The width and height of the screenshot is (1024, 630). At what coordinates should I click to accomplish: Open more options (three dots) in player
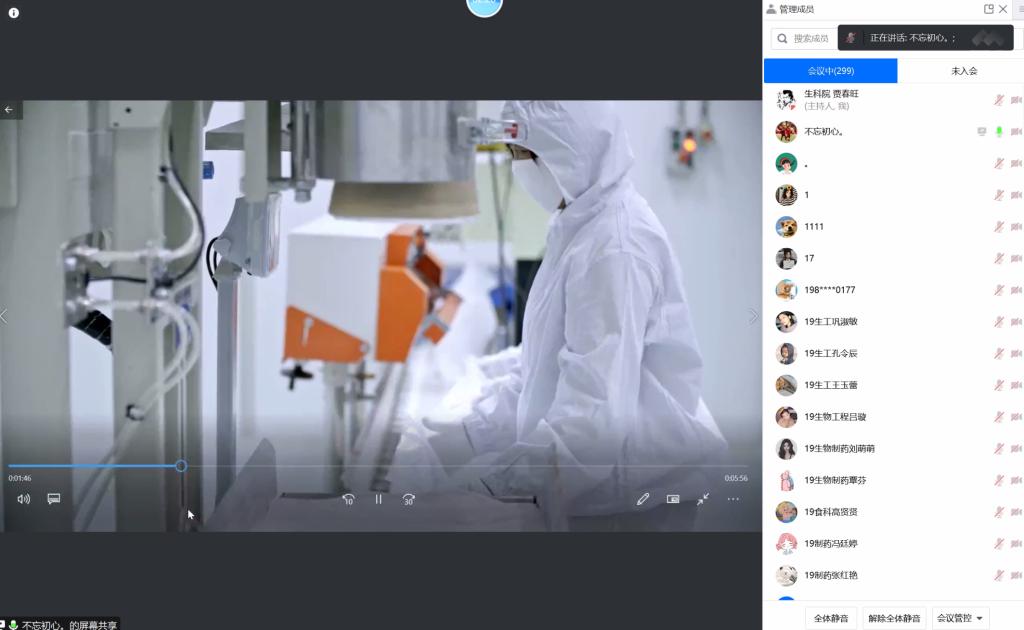coord(733,499)
